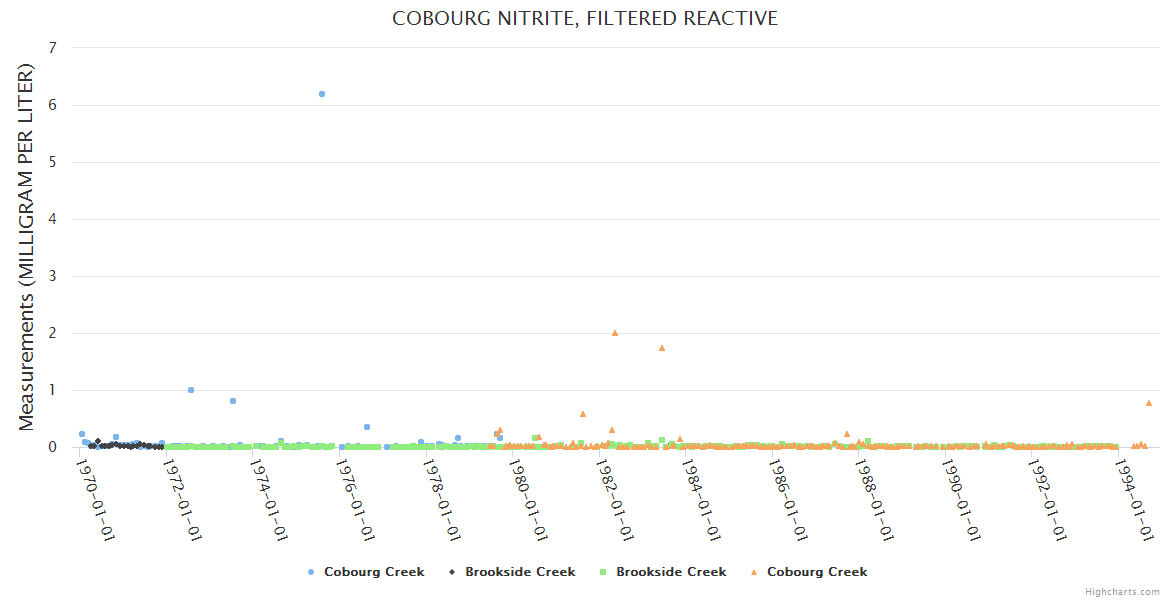Select the blue data point at value 1
This screenshot has height=600, width=1170.
click(x=191, y=390)
